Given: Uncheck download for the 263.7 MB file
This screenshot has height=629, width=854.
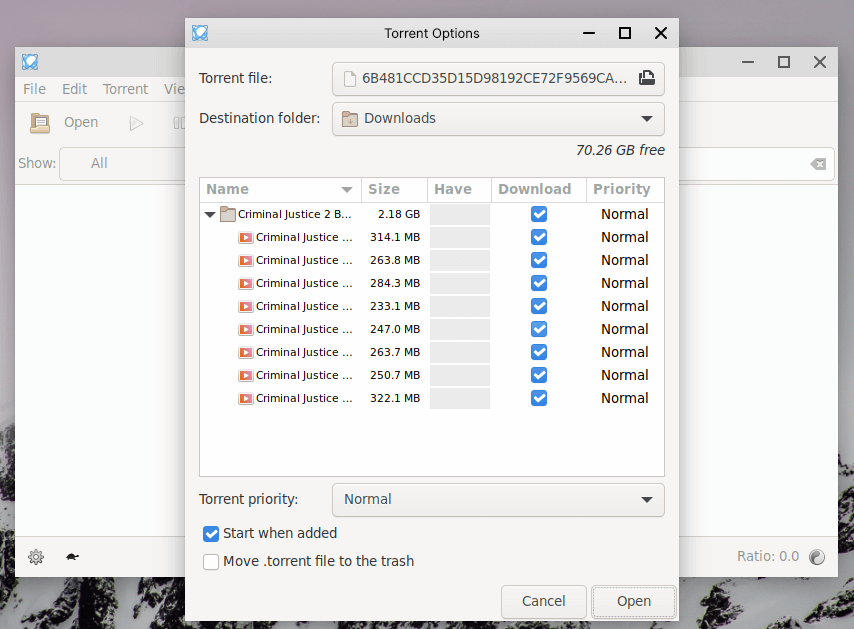Looking at the screenshot, I should tap(539, 352).
